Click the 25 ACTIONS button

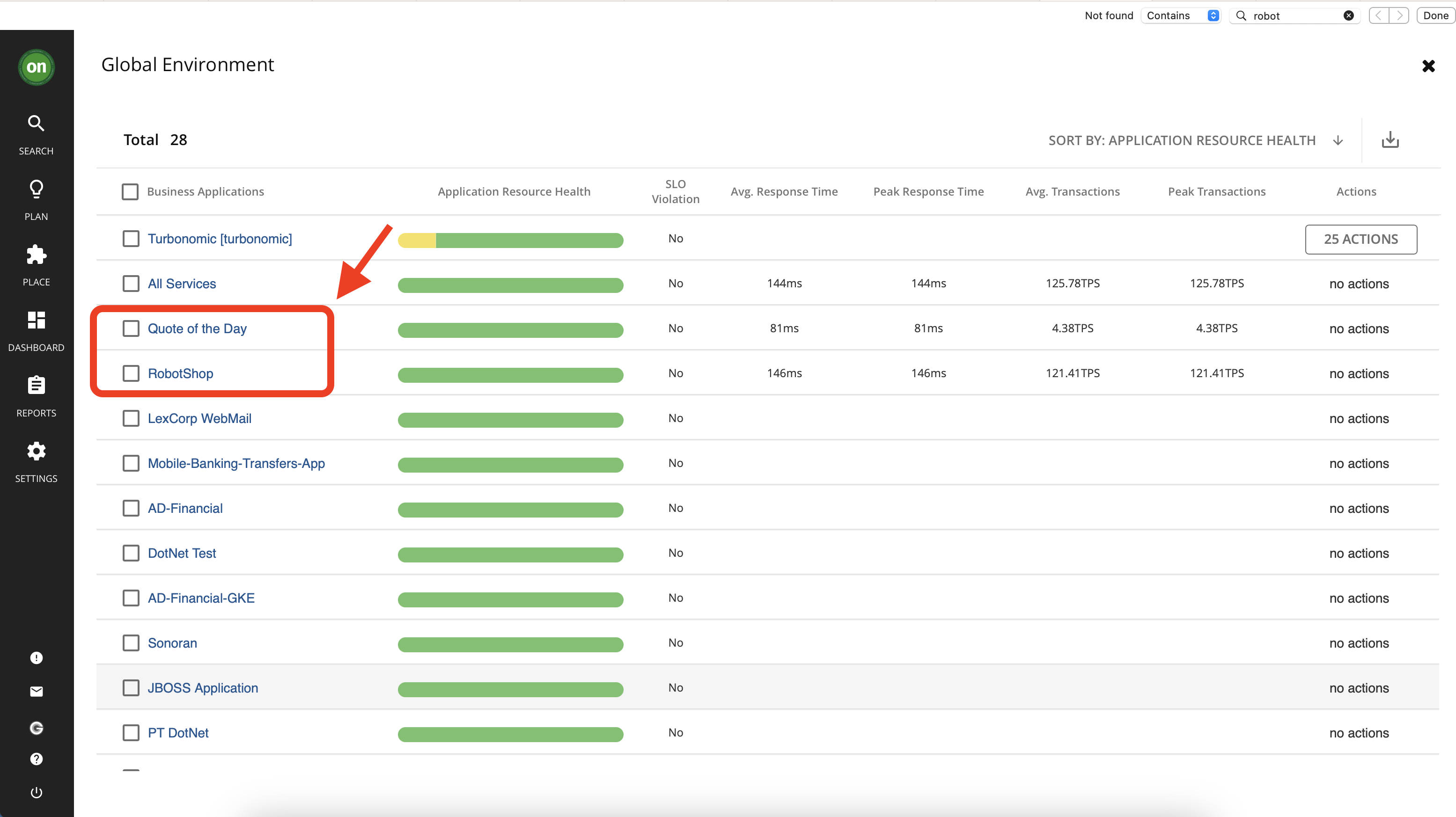[1360, 239]
